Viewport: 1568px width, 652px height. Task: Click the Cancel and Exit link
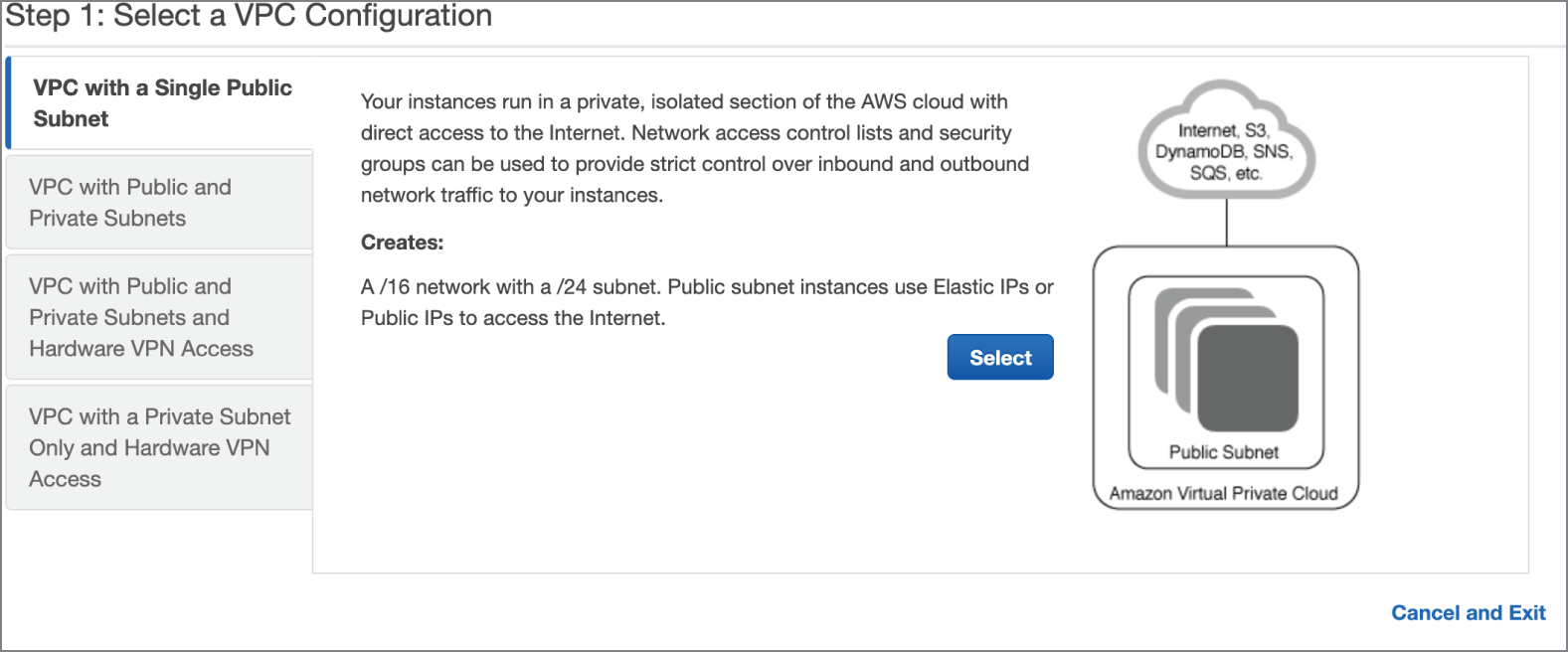pos(1468,613)
